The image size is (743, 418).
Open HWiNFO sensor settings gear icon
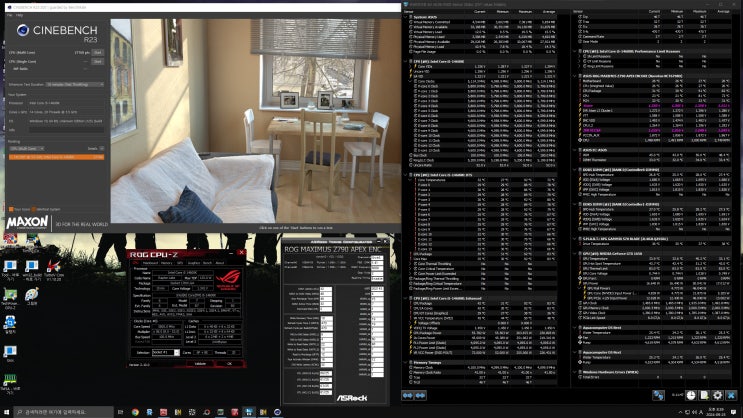718,395
